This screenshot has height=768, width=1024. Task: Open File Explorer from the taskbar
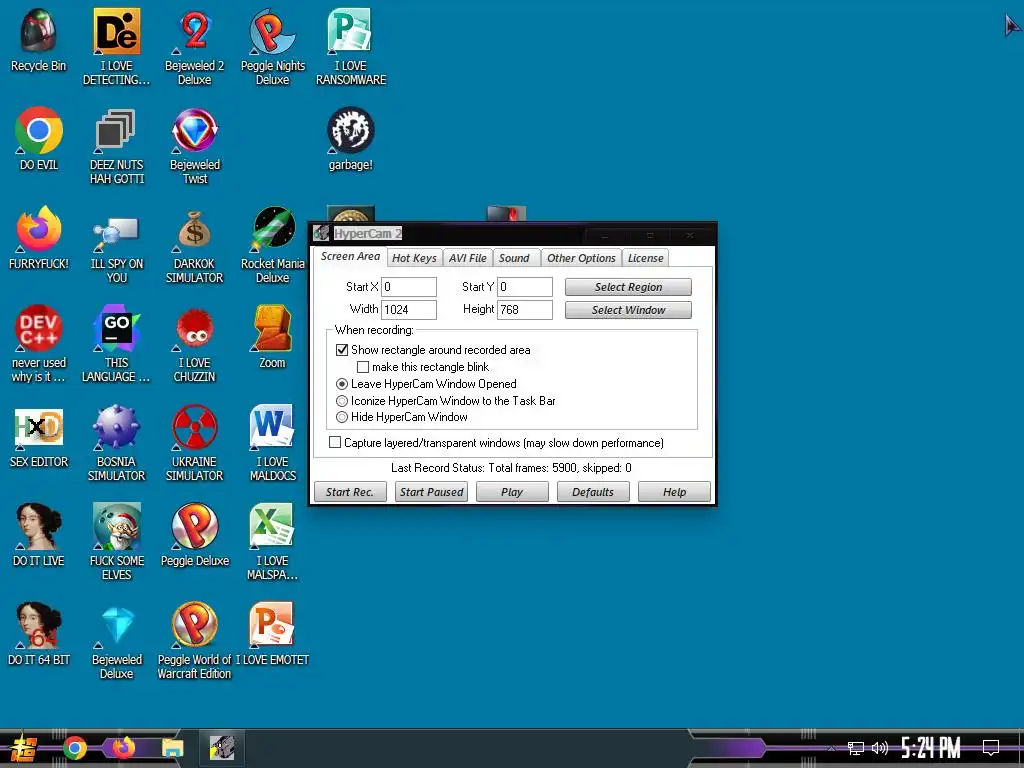173,748
